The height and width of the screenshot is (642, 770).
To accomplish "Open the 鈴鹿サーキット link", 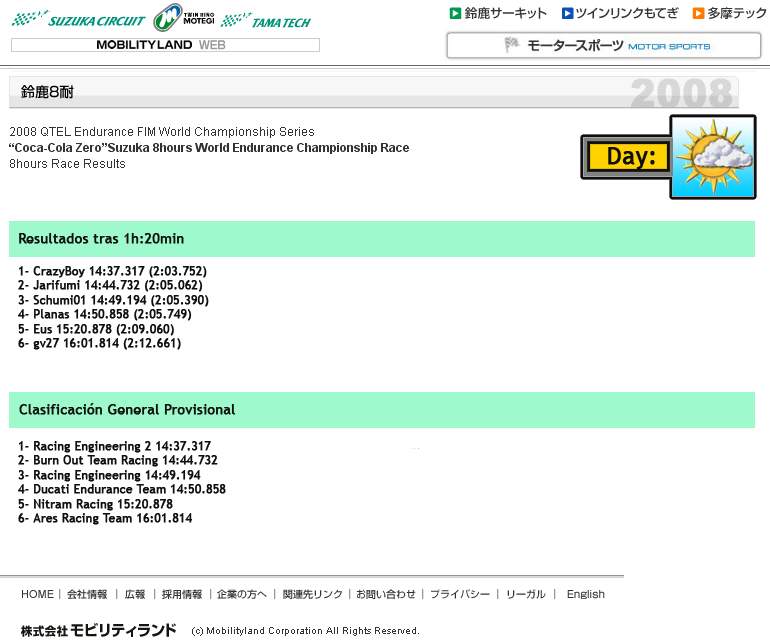I will point(505,13).
